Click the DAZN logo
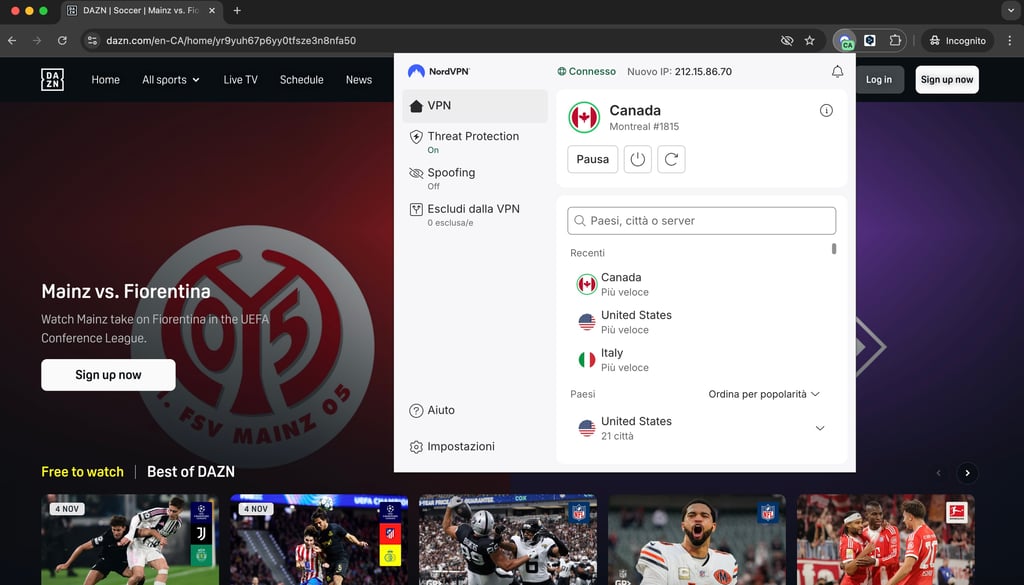Image resolution: width=1024 pixels, height=585 pixels. pyautogui.click(x=52, y=80)
